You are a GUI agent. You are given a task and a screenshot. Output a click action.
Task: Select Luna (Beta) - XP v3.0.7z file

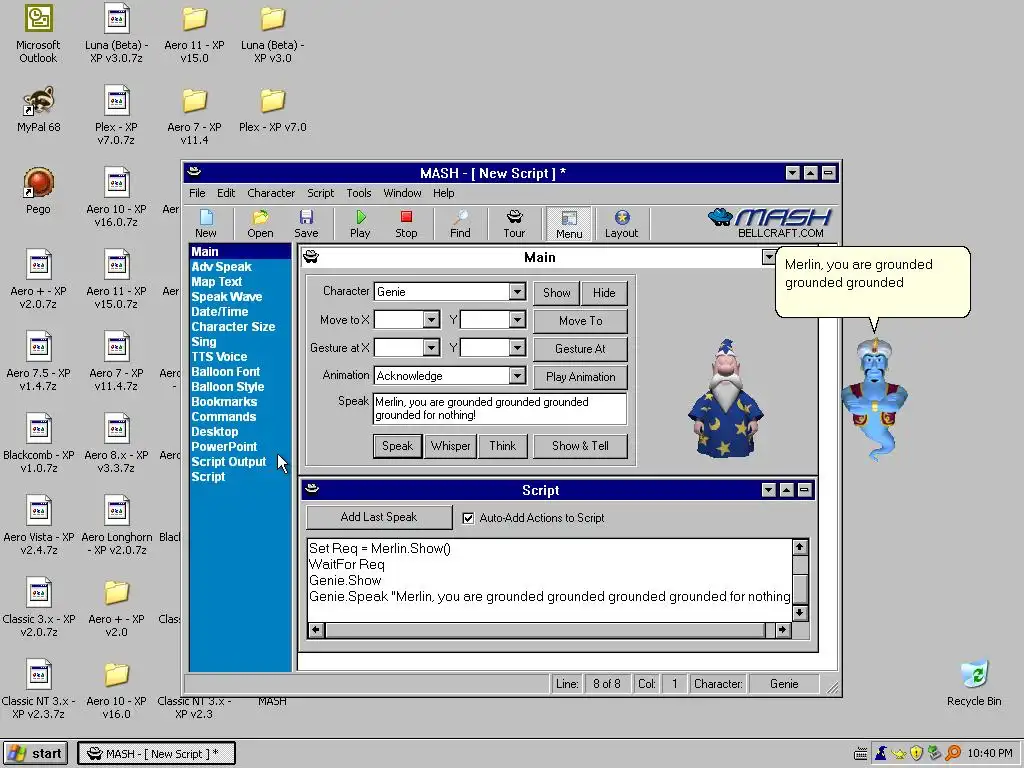(116, 34)
